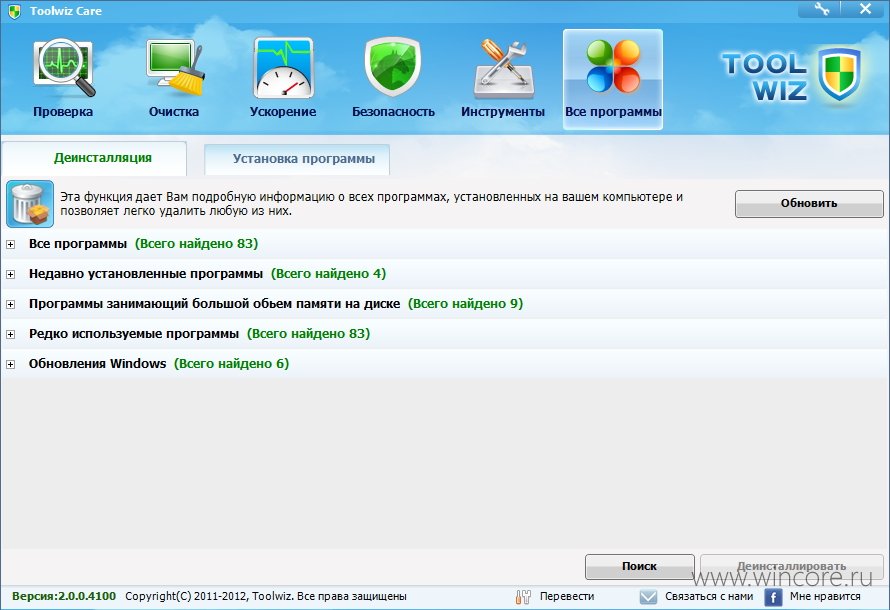Select the Все программы row label
The width and height of the screenshot is (890, 610).
coord(78,244)
